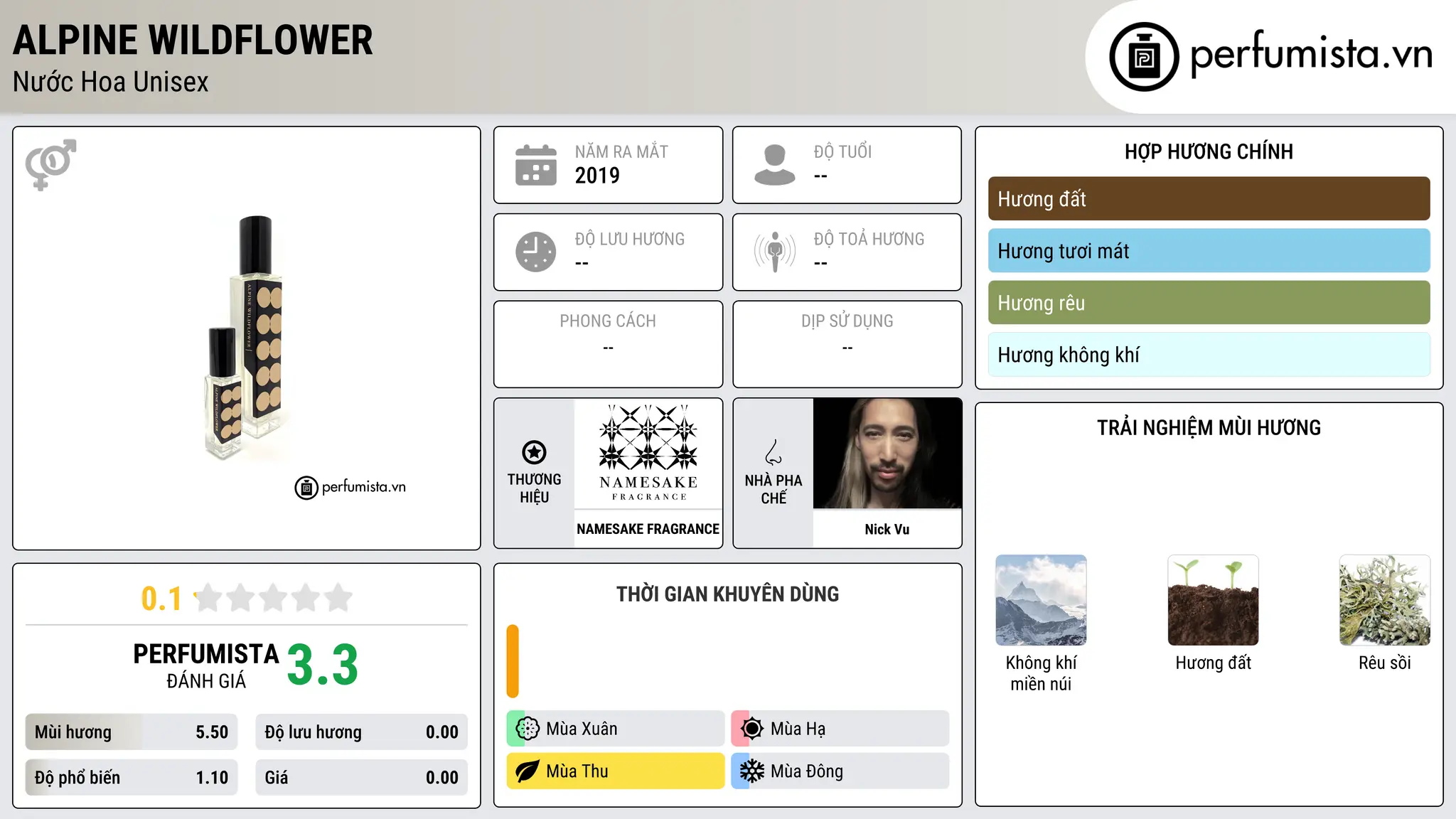
Task: Click the nose icon above Nhà pha chế
Action: coord(773,452)
